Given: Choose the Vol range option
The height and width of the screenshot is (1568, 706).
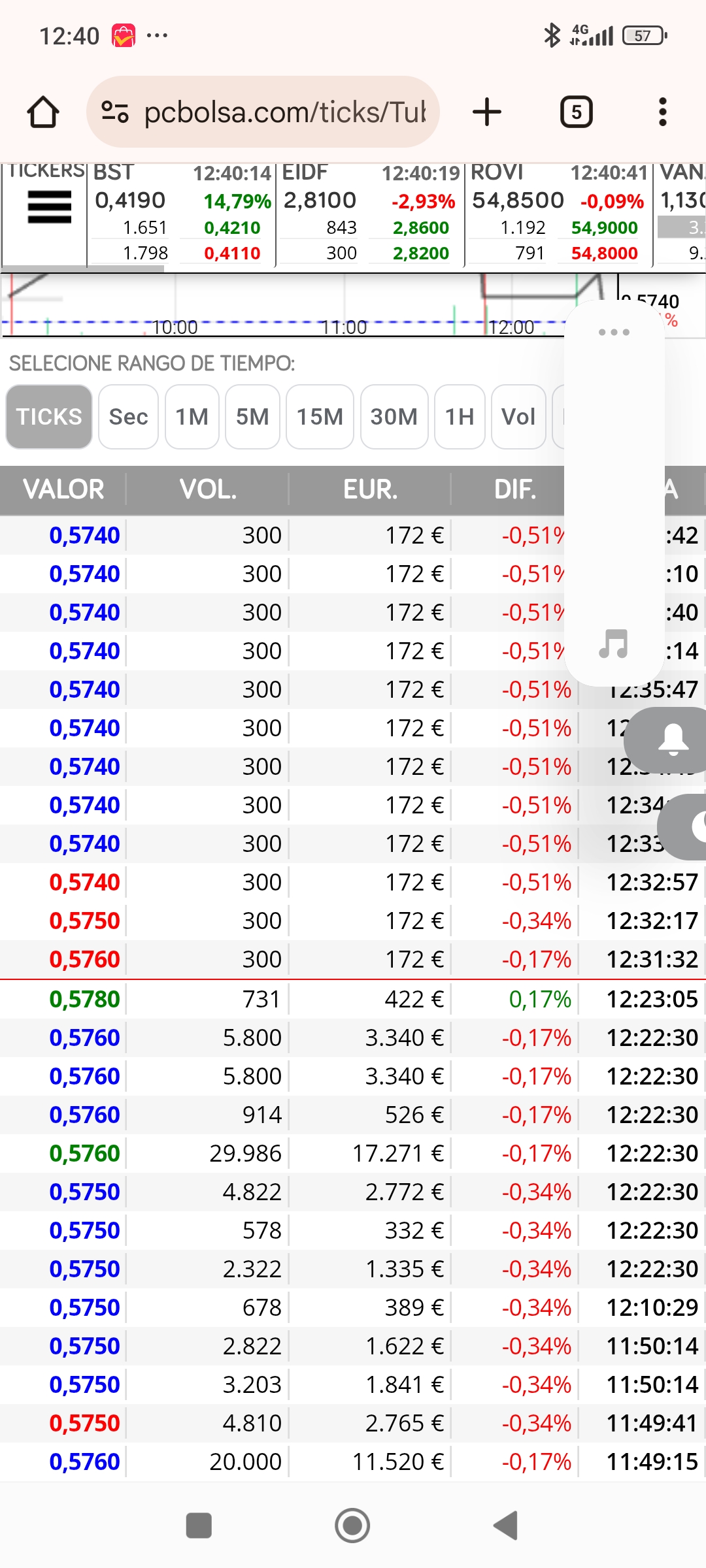Looking at the screenshot, I should (x=518, y=417).
